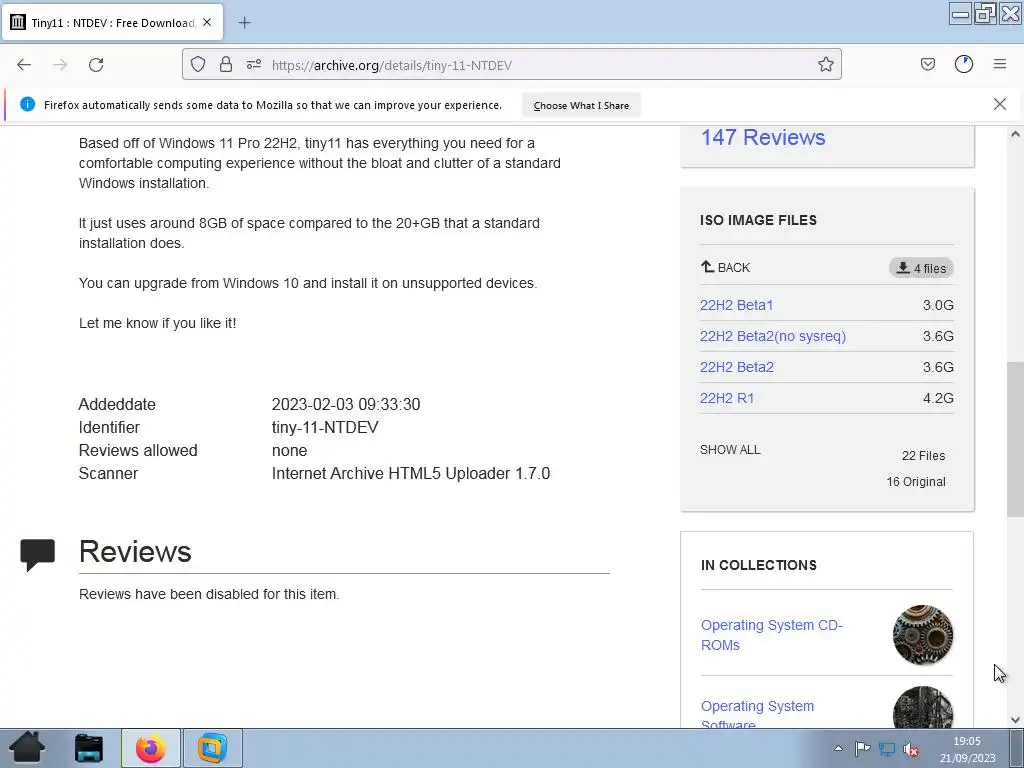This screenshot has width=1024, height=768.
Task: Click the scrollbar up arrow
Action: tap(1015, 135)
